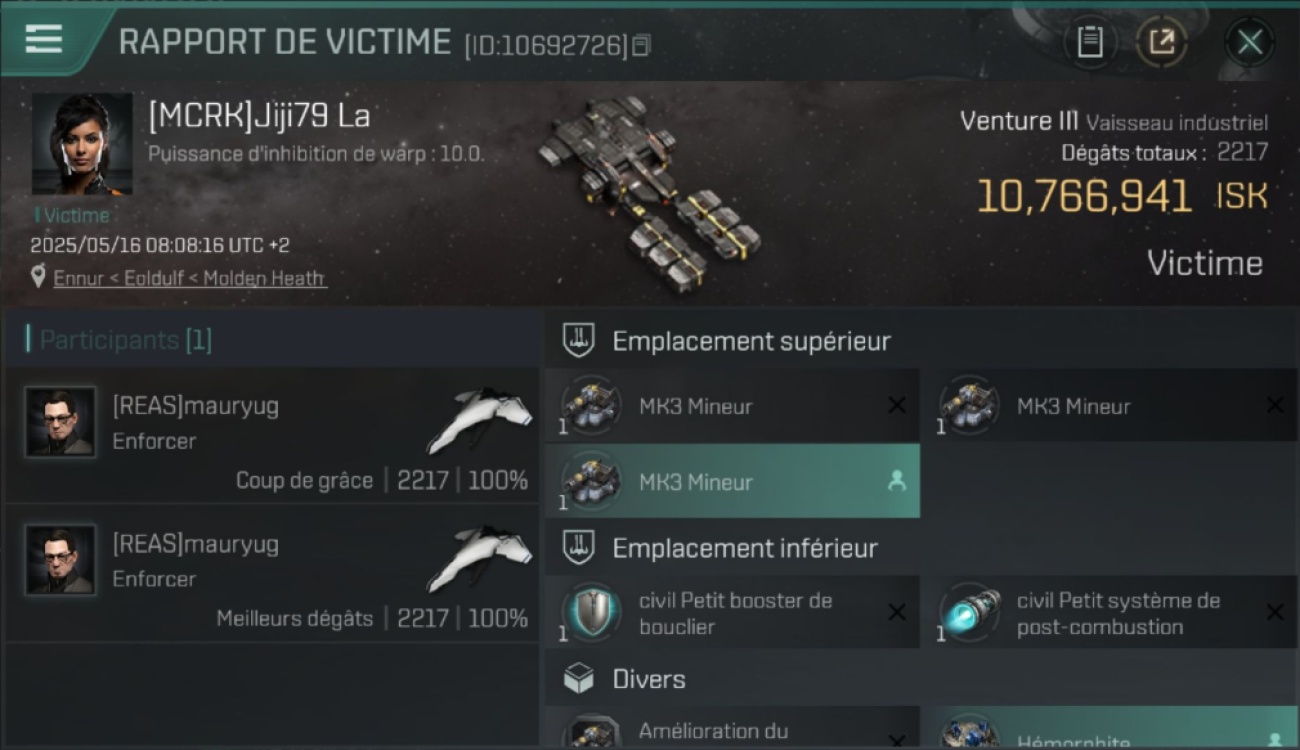
Task: Select the Participants [1] tab
Action: point(126,340)
